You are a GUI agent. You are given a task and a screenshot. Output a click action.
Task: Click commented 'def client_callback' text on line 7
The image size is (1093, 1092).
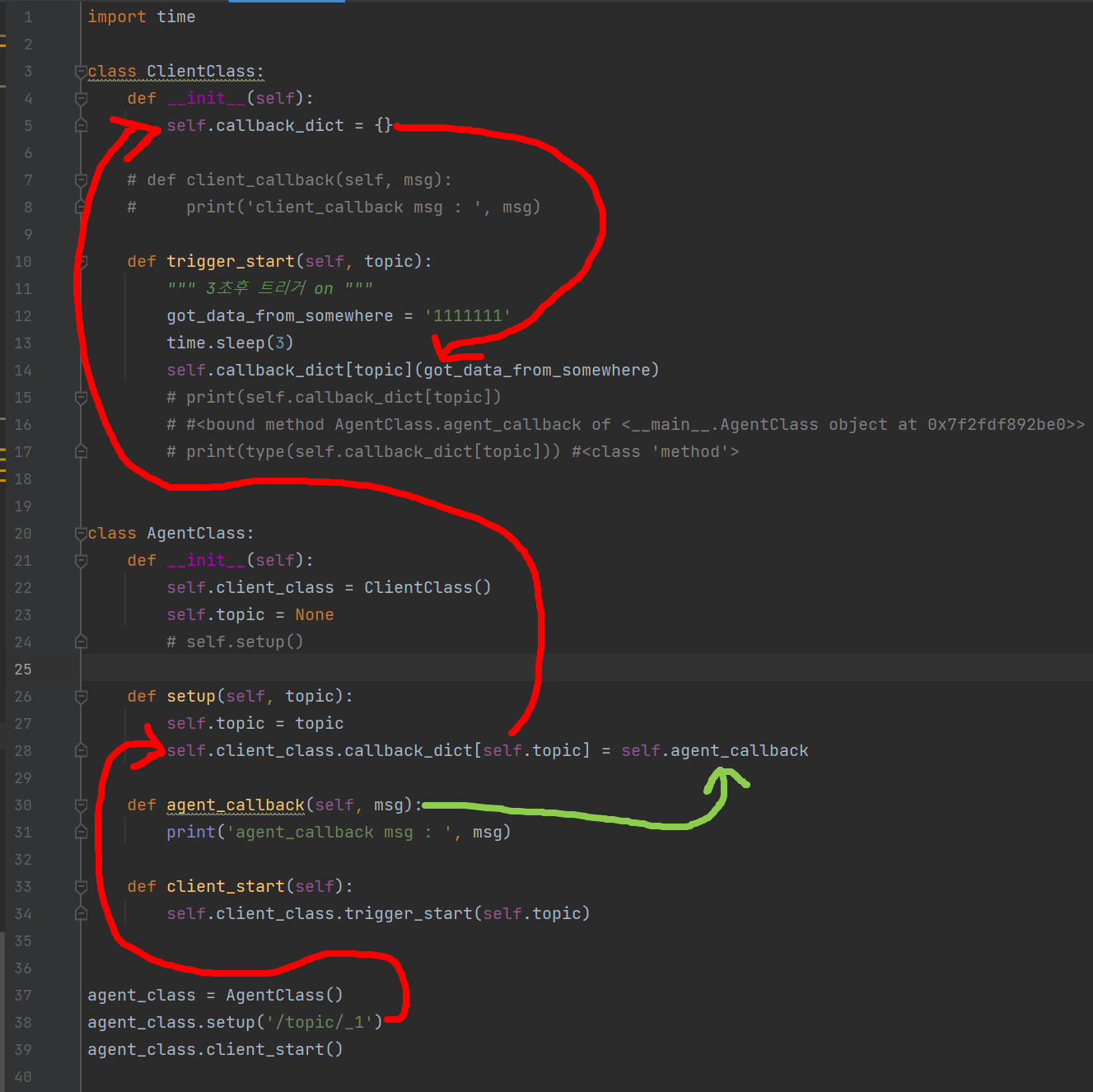pos(289,180)
